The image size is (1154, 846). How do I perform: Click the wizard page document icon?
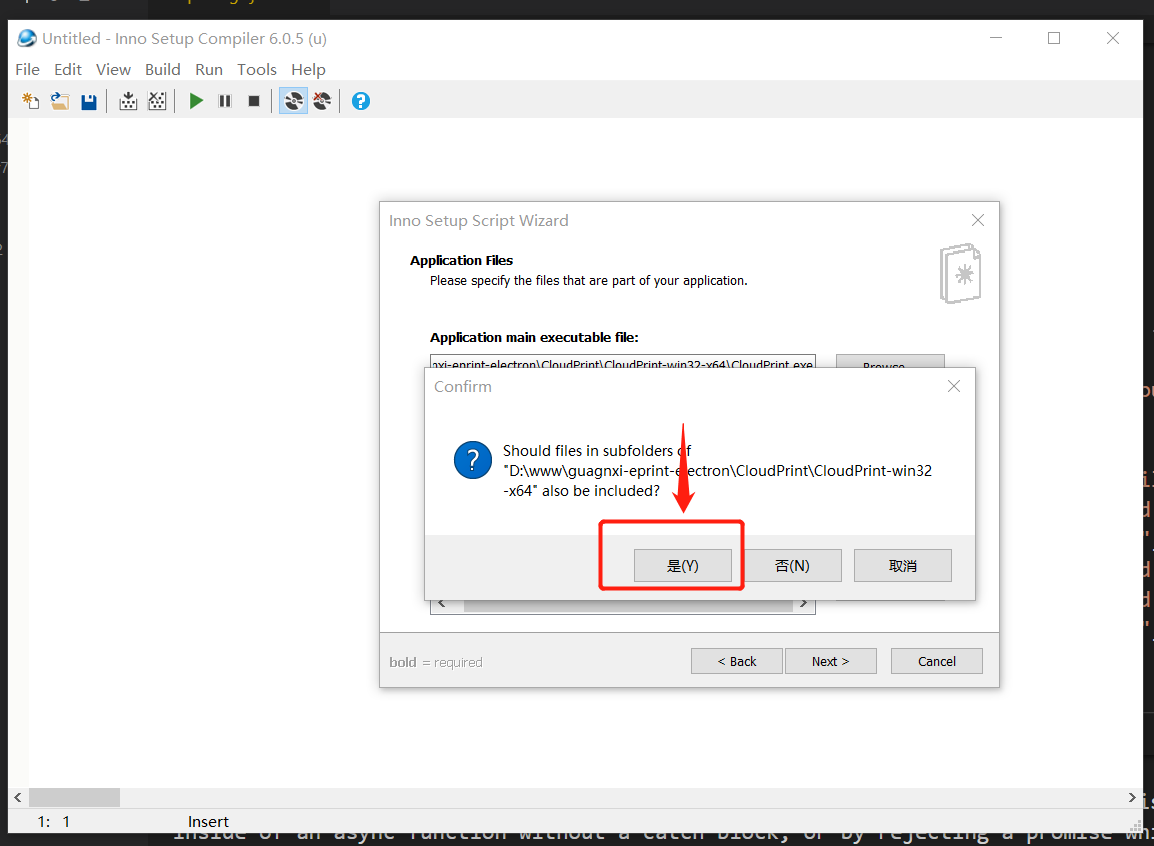coord(960,274)
